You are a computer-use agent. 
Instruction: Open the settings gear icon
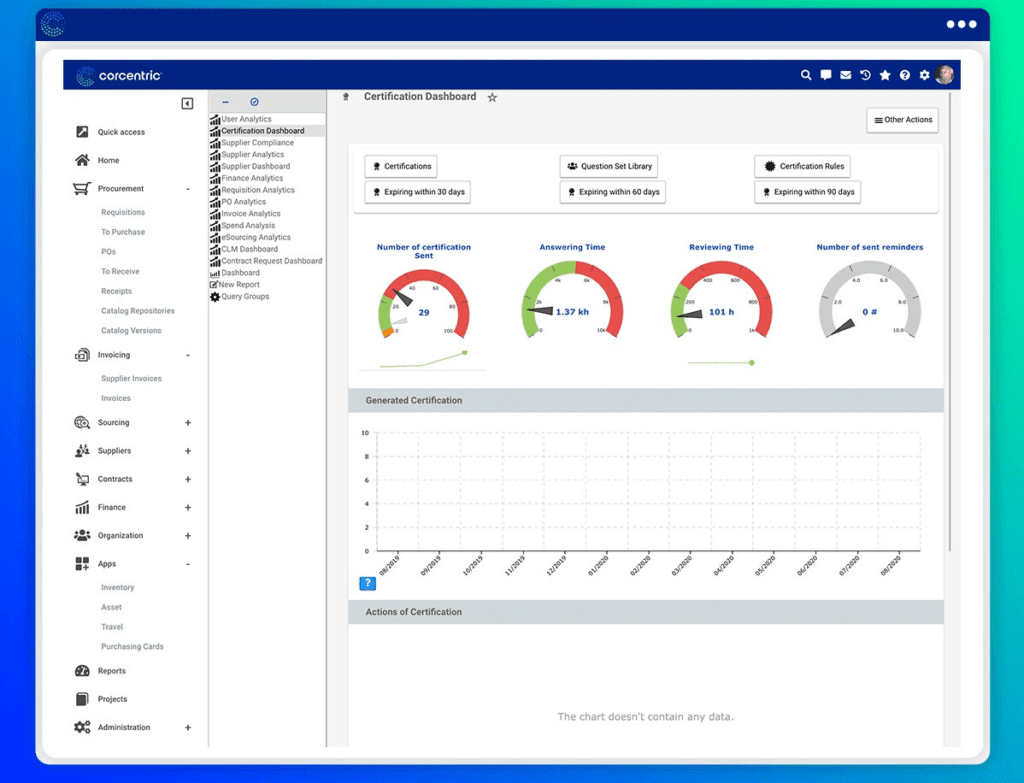924,75
